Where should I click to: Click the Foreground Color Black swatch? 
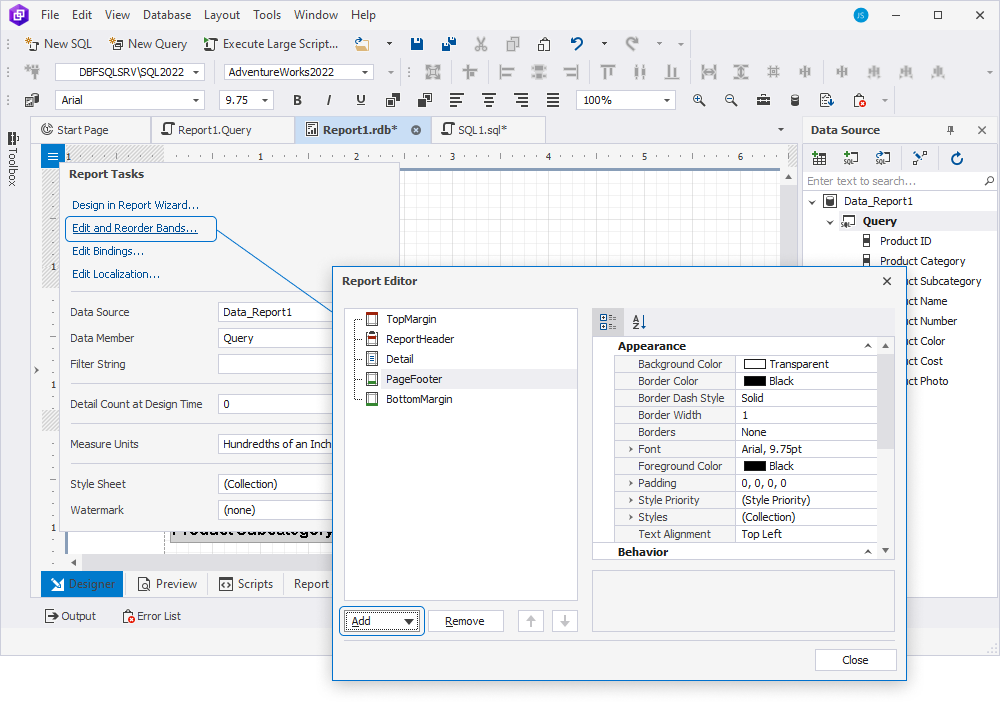click(754, 467)
